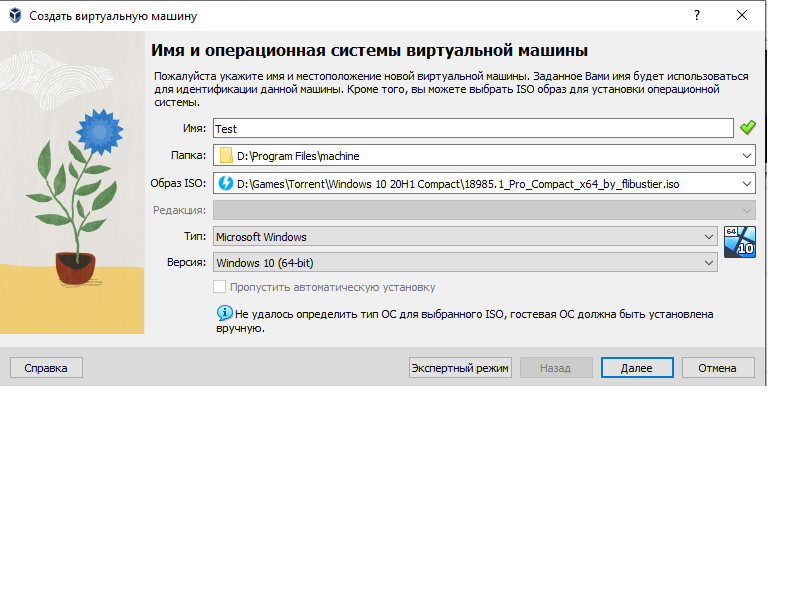Click the Справка button
800x600 pixels.
pyautogui.click(x=46, y=368)
